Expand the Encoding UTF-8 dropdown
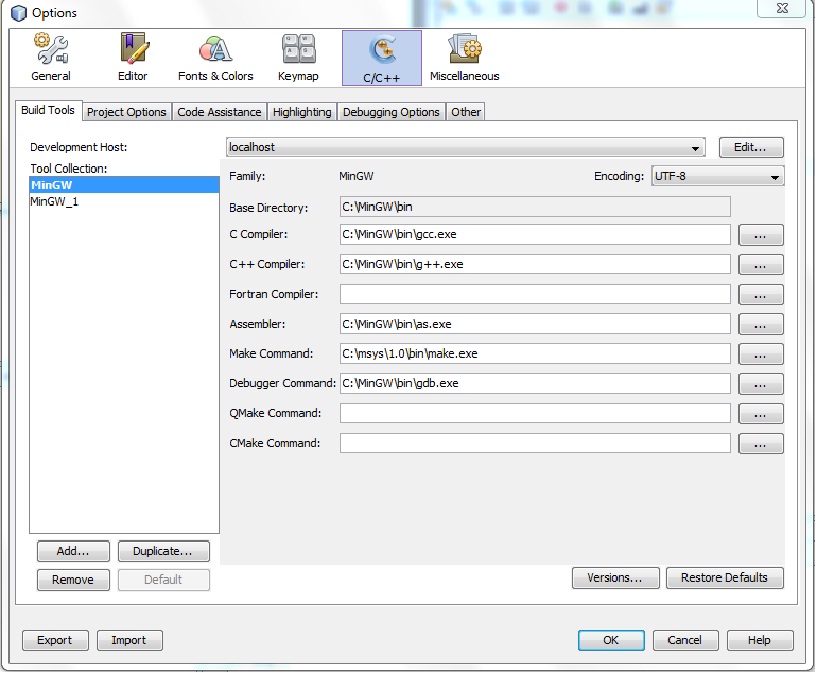 [717, 176]
